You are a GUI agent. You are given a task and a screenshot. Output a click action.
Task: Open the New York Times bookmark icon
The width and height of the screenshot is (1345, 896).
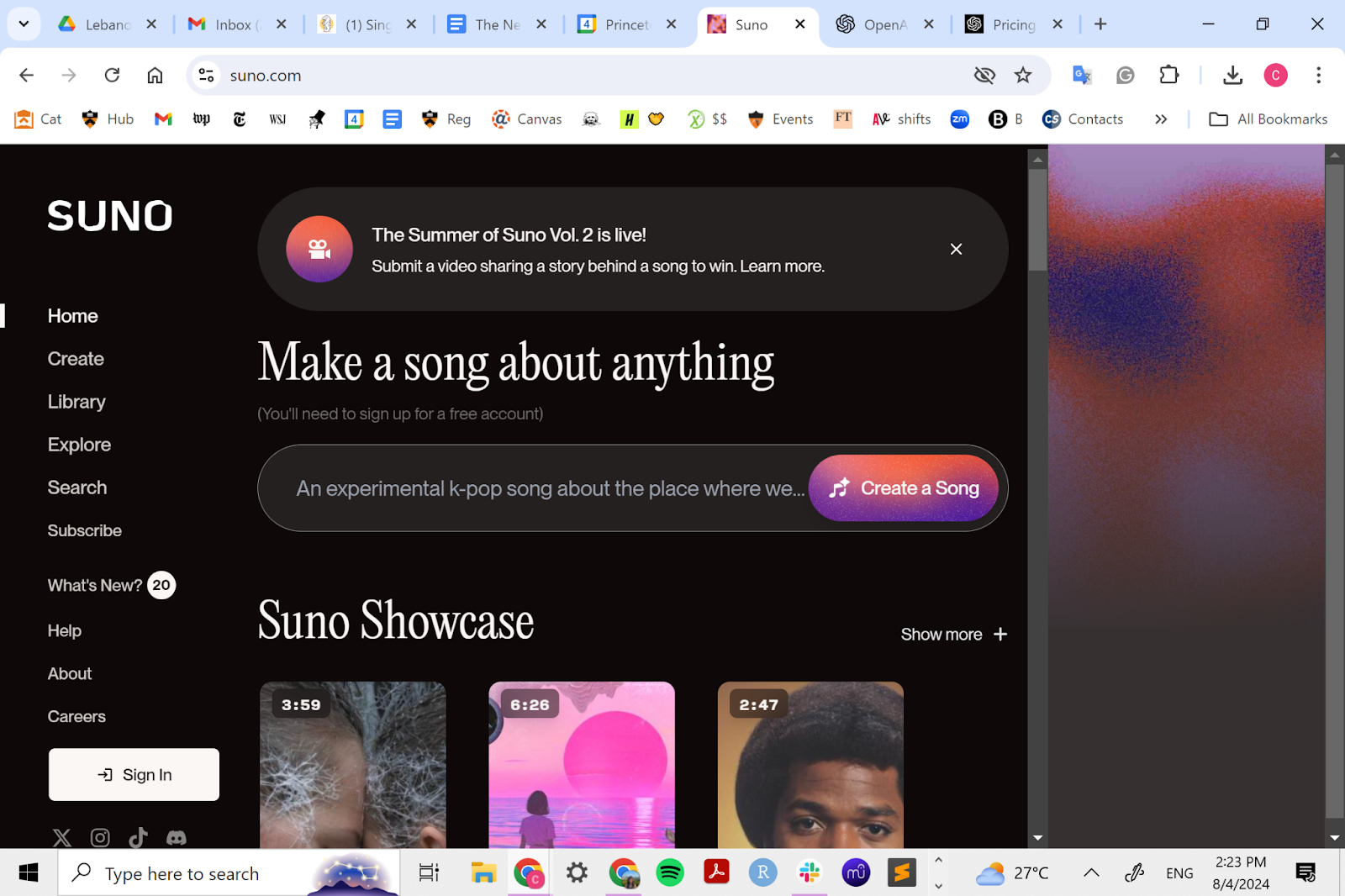coord(240,119)
